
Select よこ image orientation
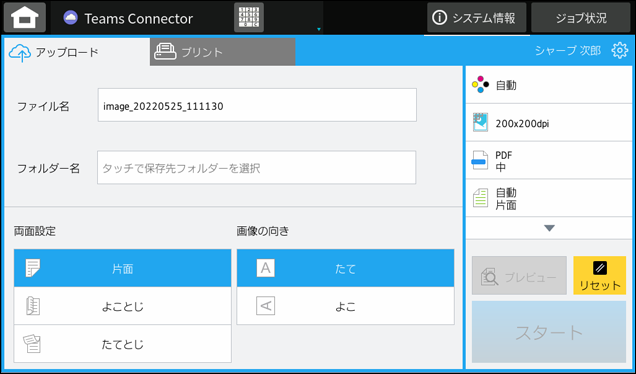coord(346,306)
